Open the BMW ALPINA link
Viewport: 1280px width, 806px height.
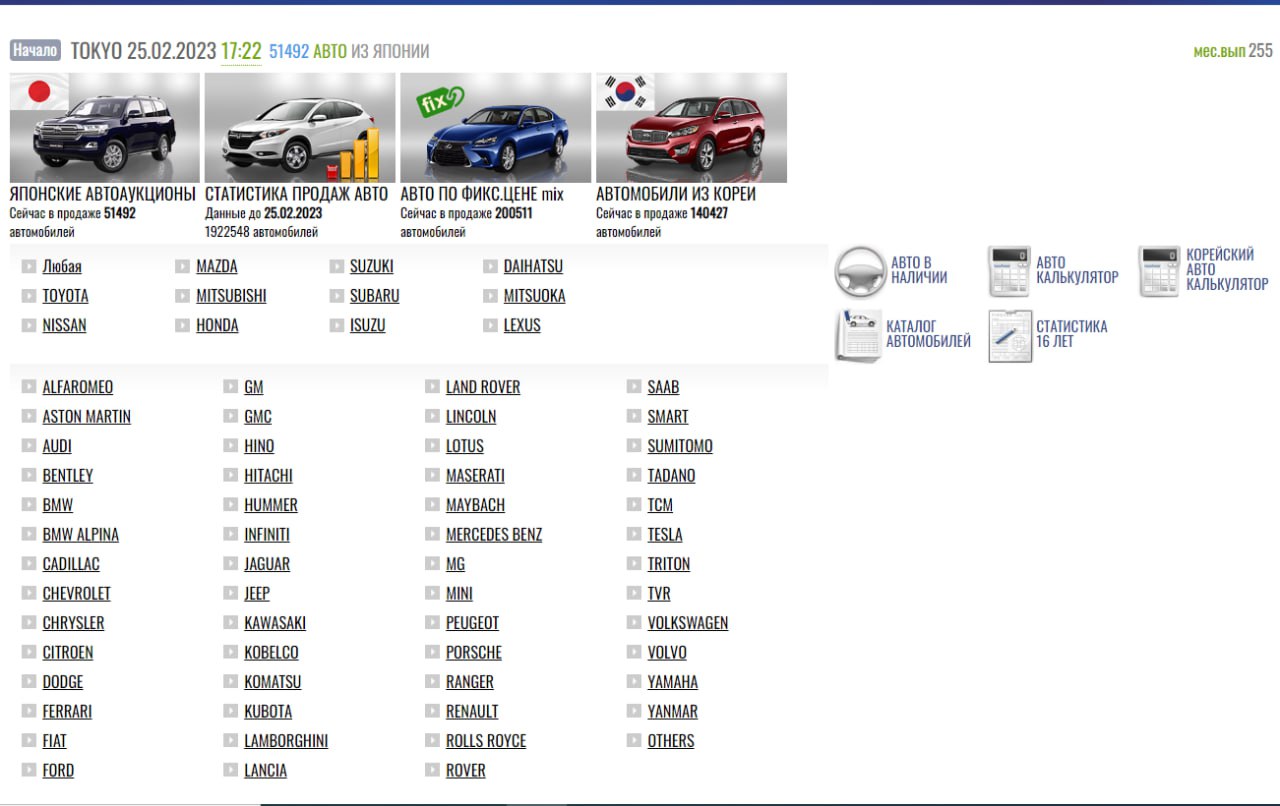click(x=81, y=535)
